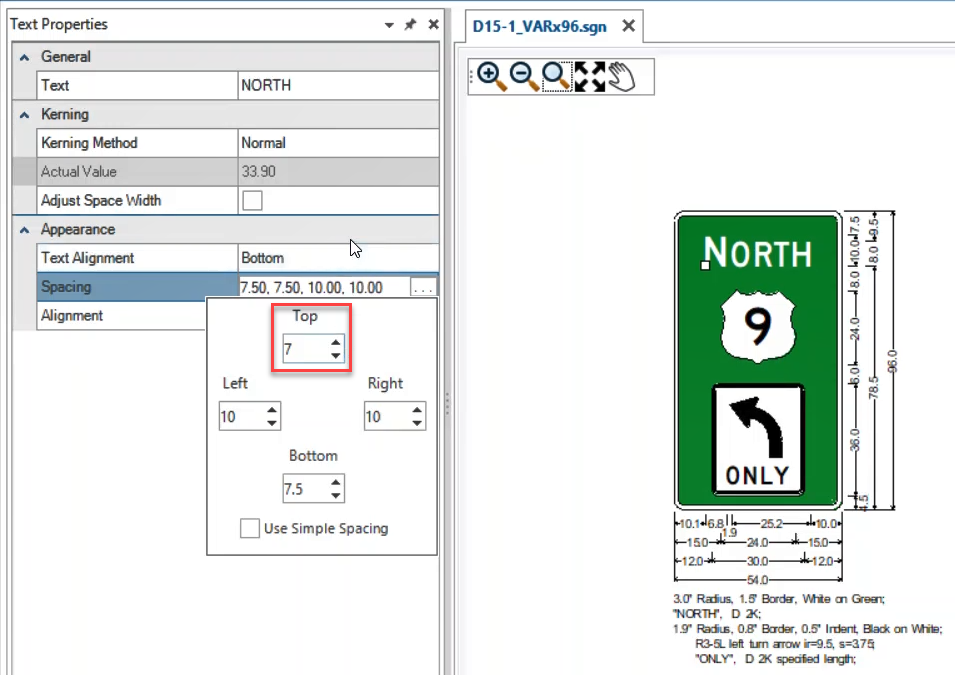Enable the Adjust Space Width checkbox
Screen dimensions: 955x675
(x=253, y=201)
